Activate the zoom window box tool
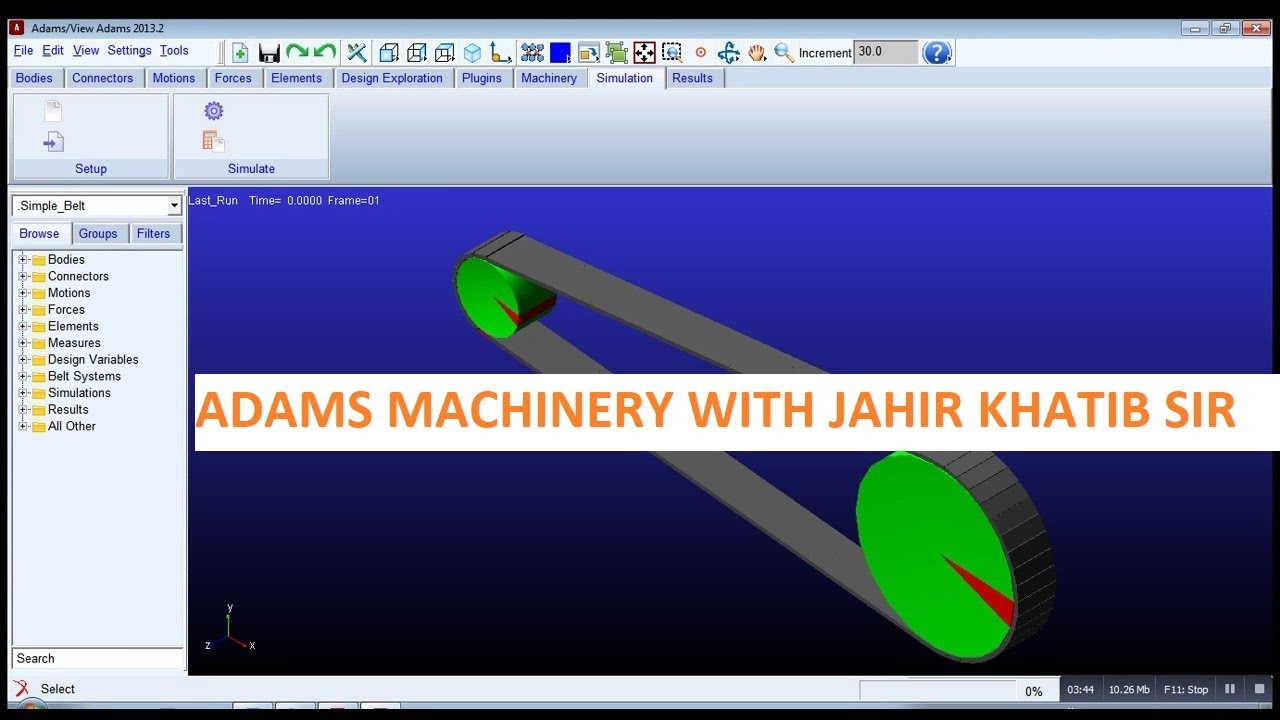 (x=672, y=53)
